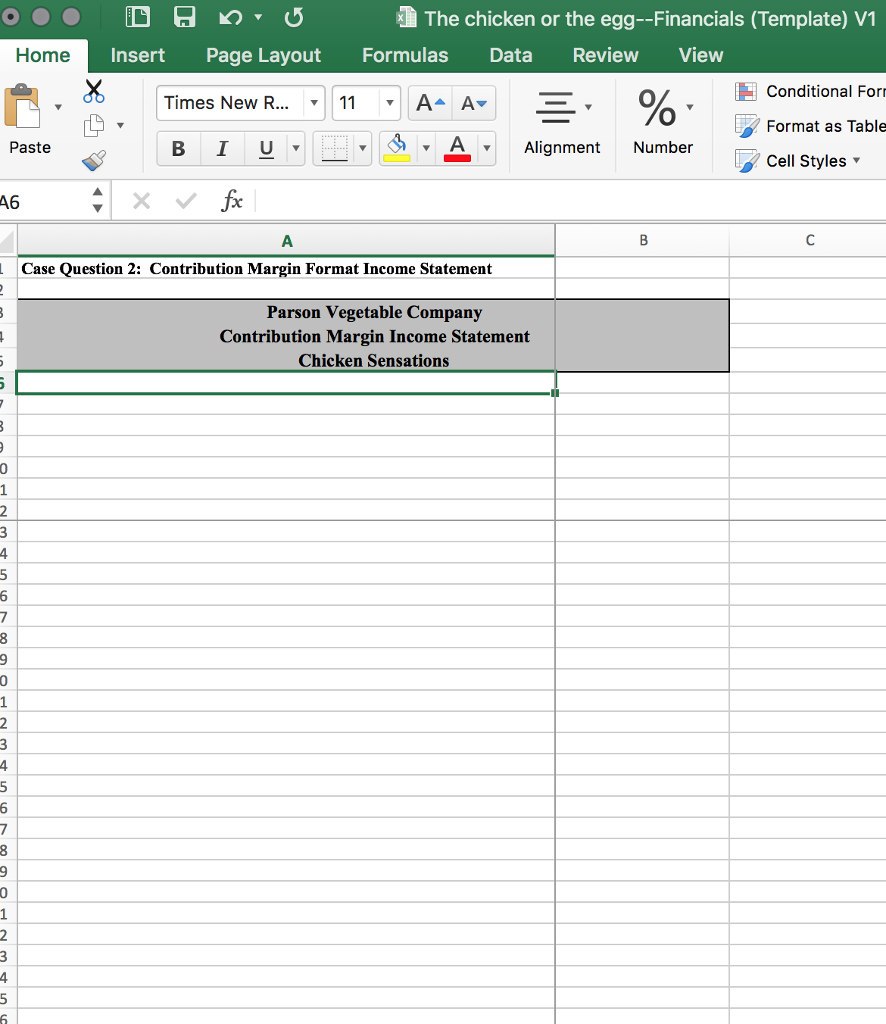Undo the last action
The height and width of the screenshot is (1024, 886).
pos(230,18)
